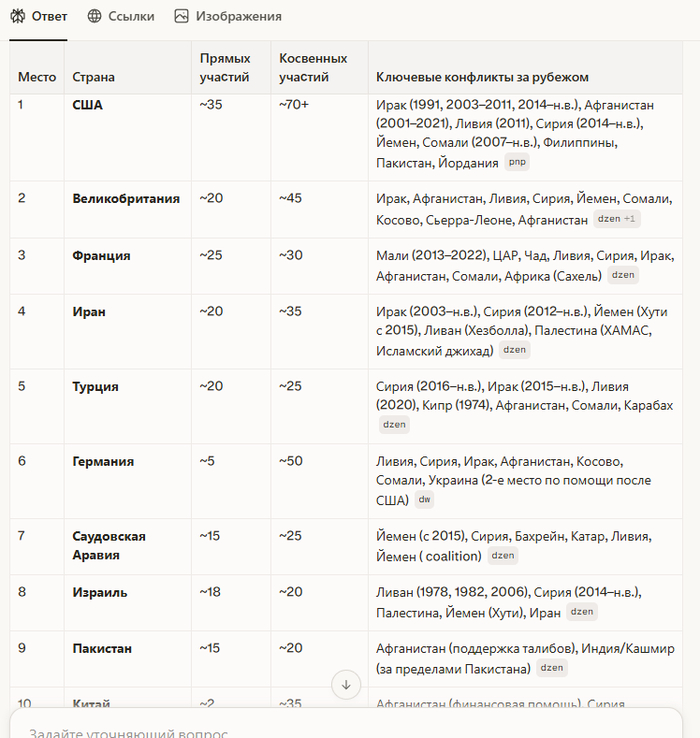Open the Ответ tab
Viewport: 700px width, 738px height.
pyautogui.click(x=39, y=16)
